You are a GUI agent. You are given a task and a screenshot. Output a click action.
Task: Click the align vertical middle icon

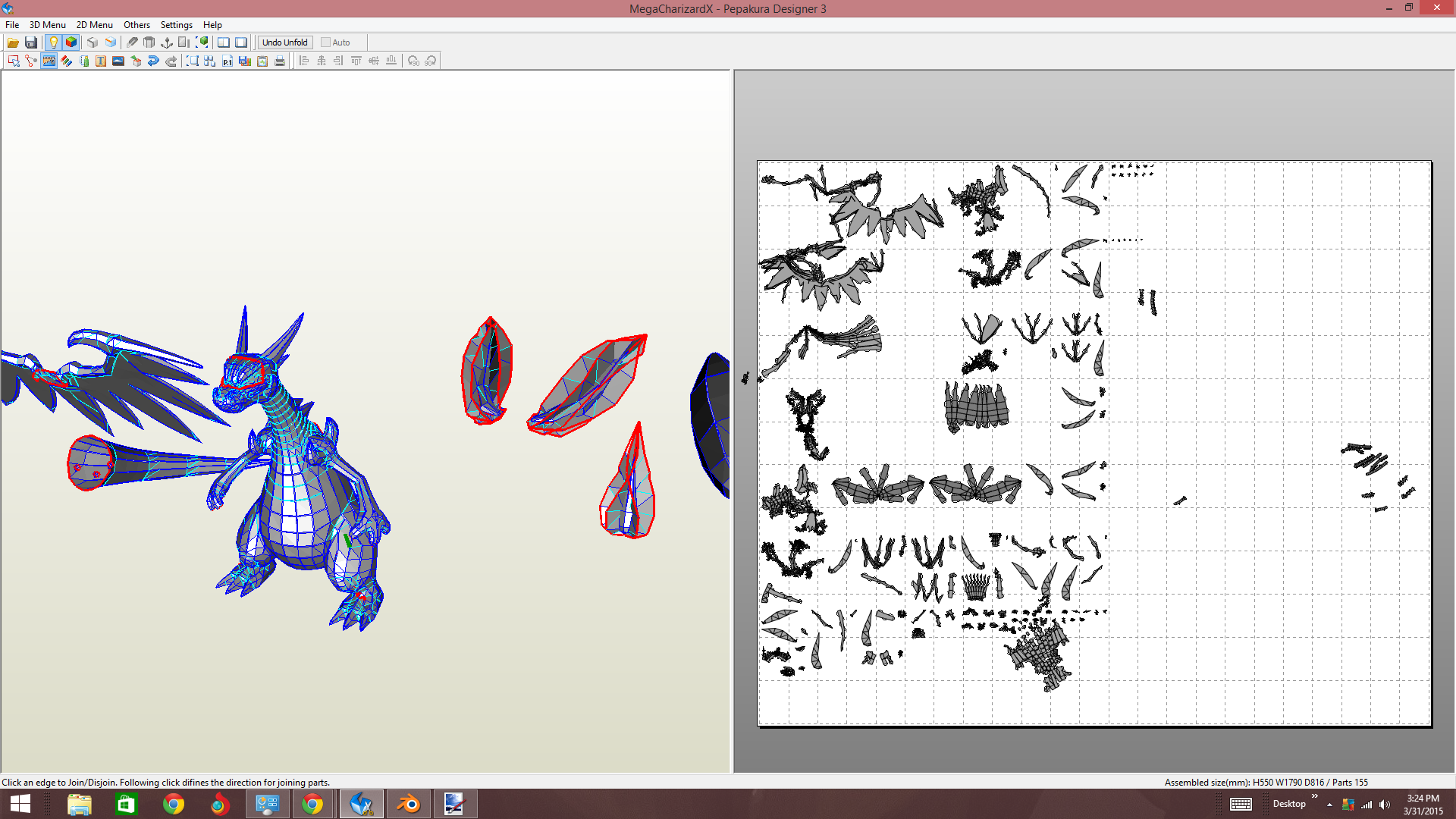374,61
